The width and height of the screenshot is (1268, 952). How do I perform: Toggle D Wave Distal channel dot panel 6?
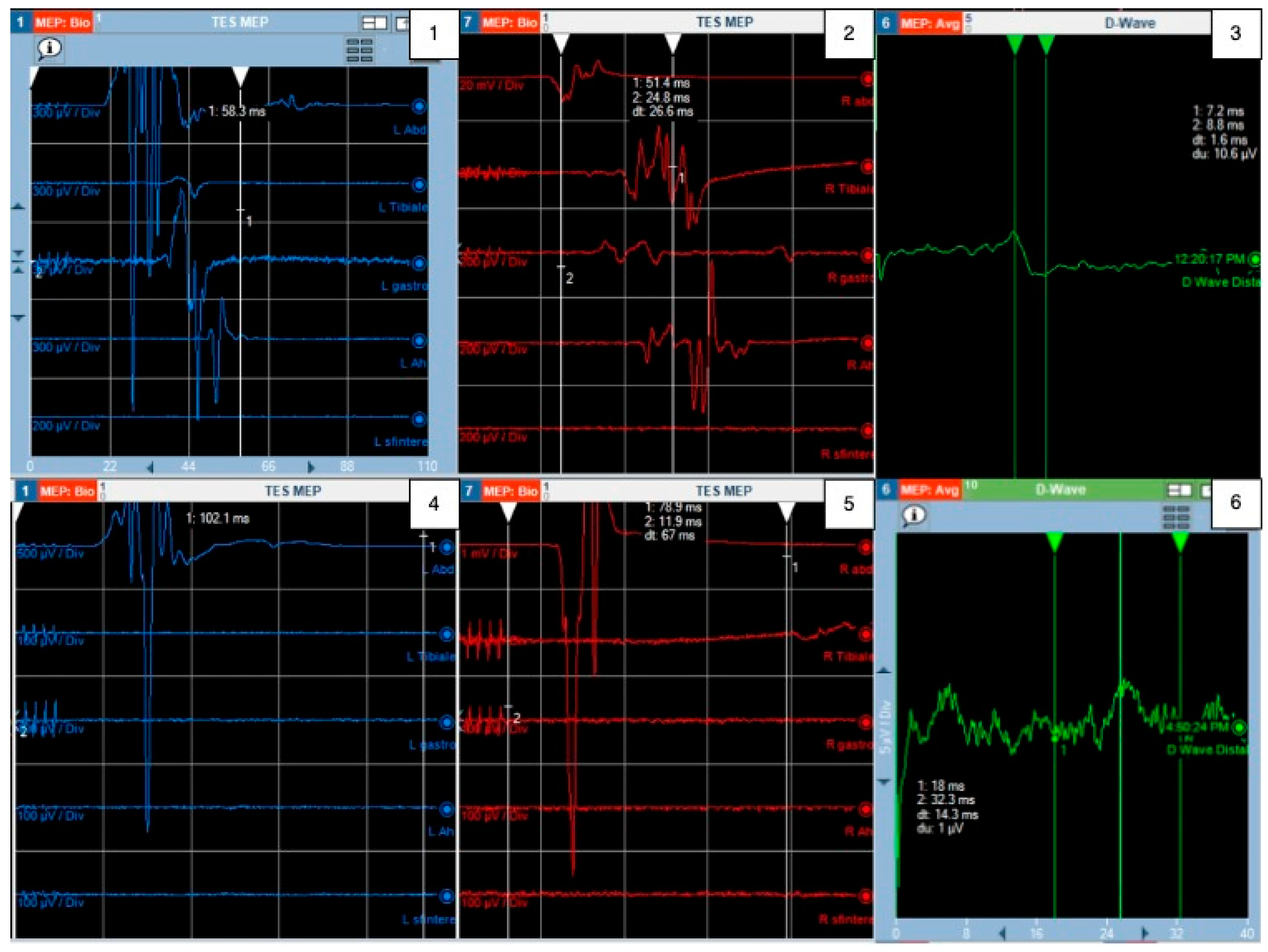[x=1239, y=728]
